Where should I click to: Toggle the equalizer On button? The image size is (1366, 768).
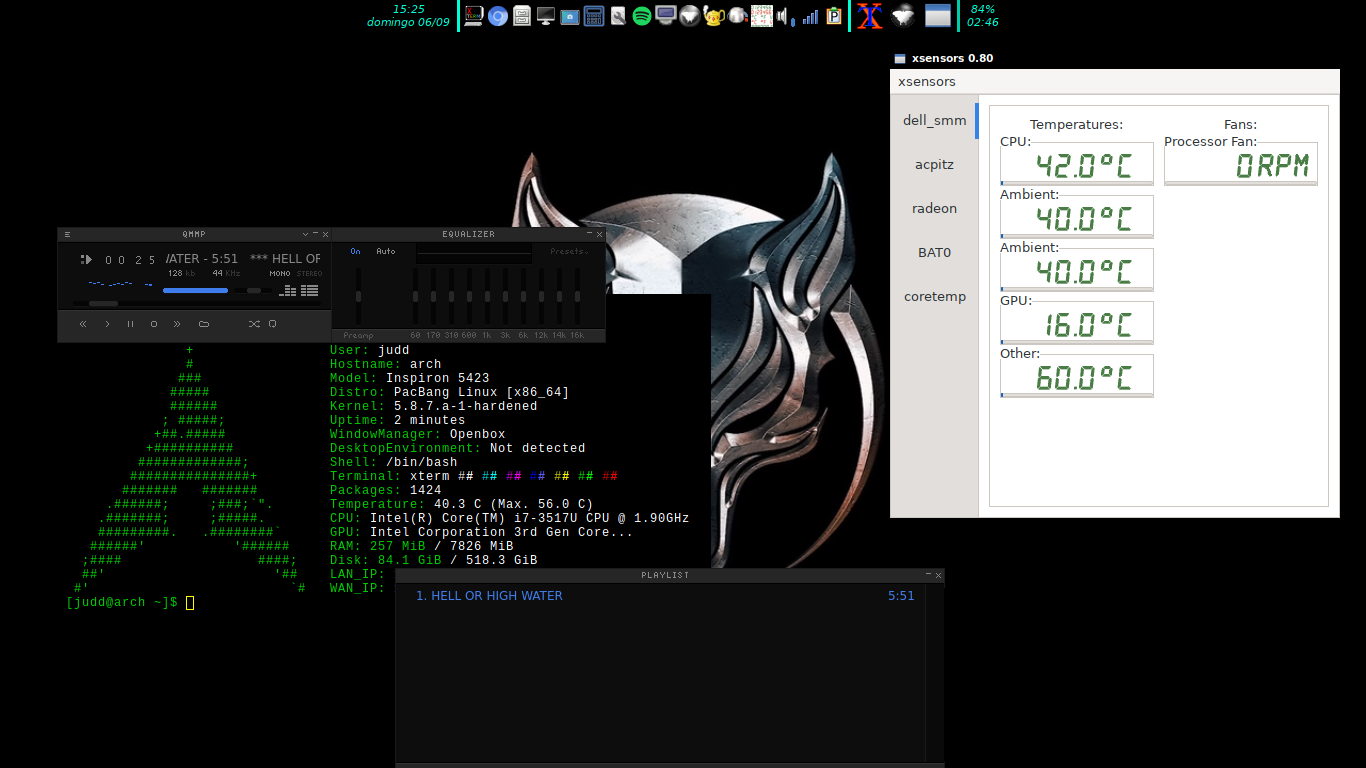click(355, 251)
